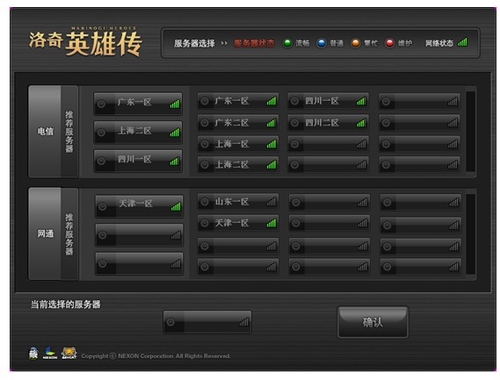Choose recommended 四川一区 in 电信 推荐服务器
The width and height of the screenshot is (500, 380).
(x=138, y=161)
